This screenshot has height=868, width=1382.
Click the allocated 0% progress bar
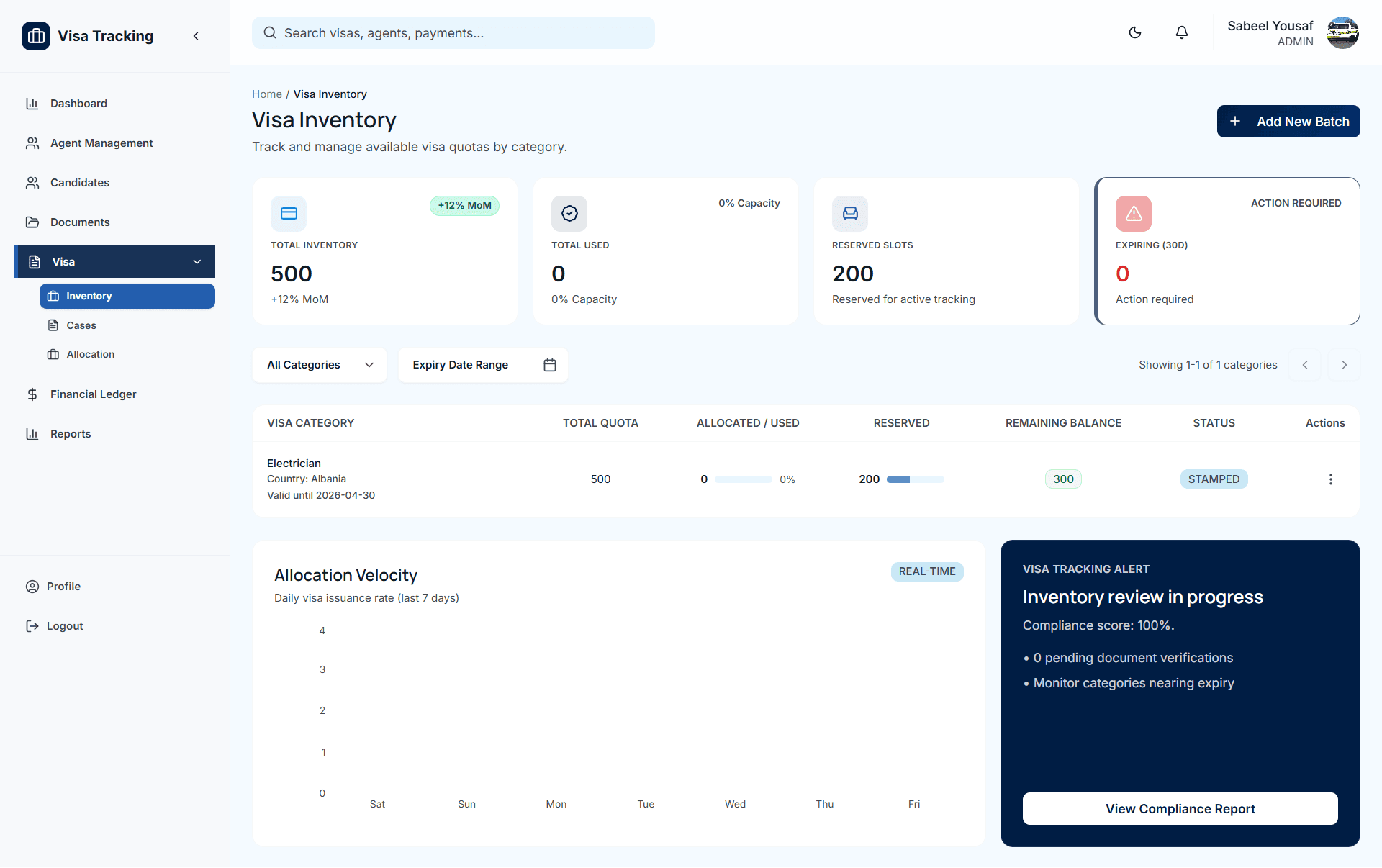pos(744,479)
